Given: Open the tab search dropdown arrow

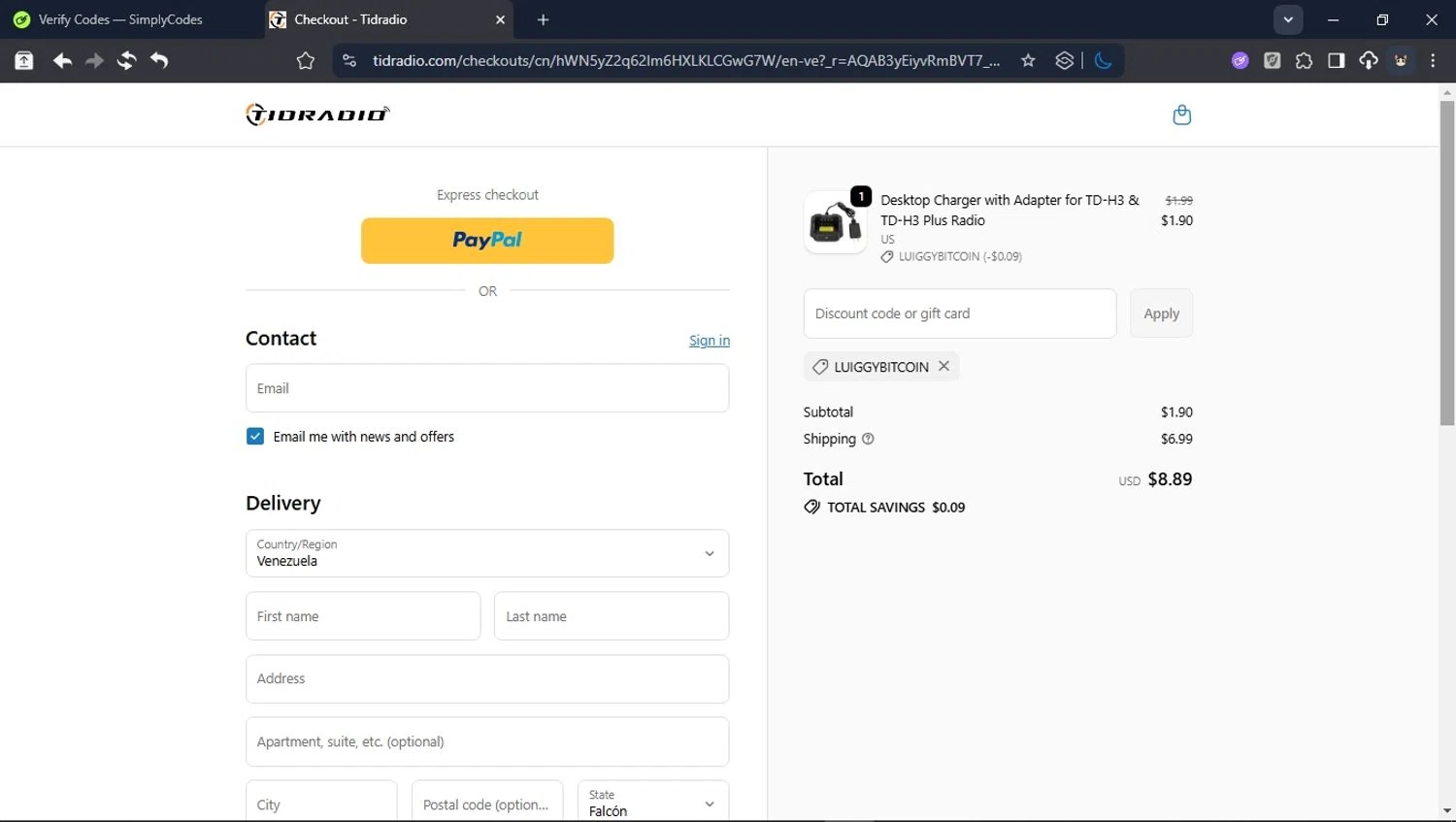Looking at the screenshot, I should 1288,19.
